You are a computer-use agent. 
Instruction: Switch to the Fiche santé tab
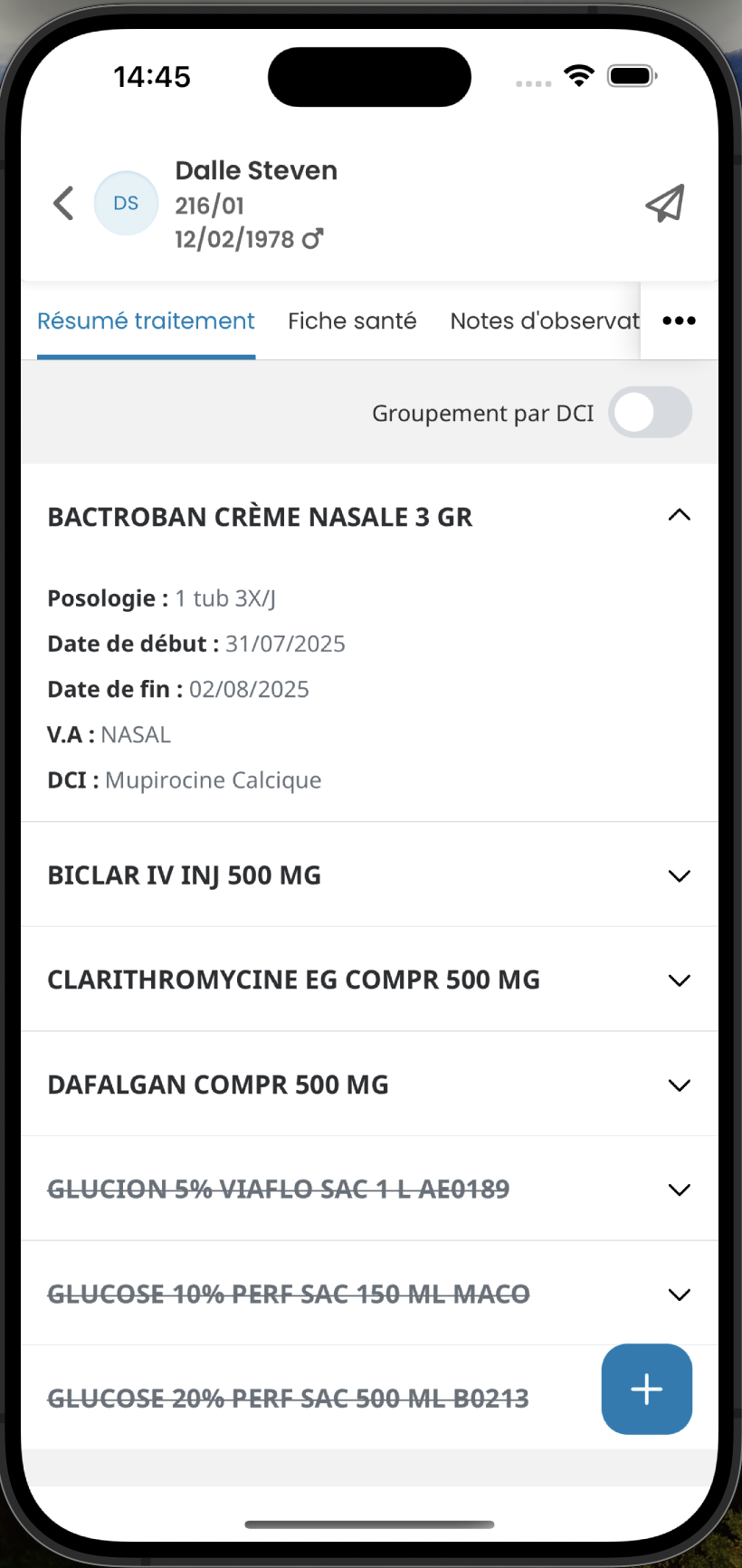(x=352, y=320)
